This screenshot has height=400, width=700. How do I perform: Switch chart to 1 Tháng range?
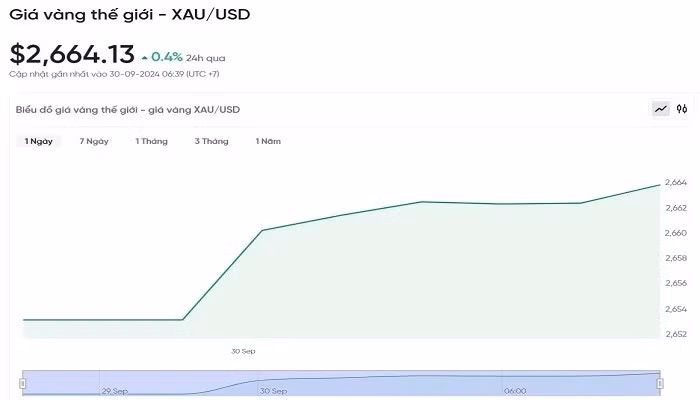point(152,141)
